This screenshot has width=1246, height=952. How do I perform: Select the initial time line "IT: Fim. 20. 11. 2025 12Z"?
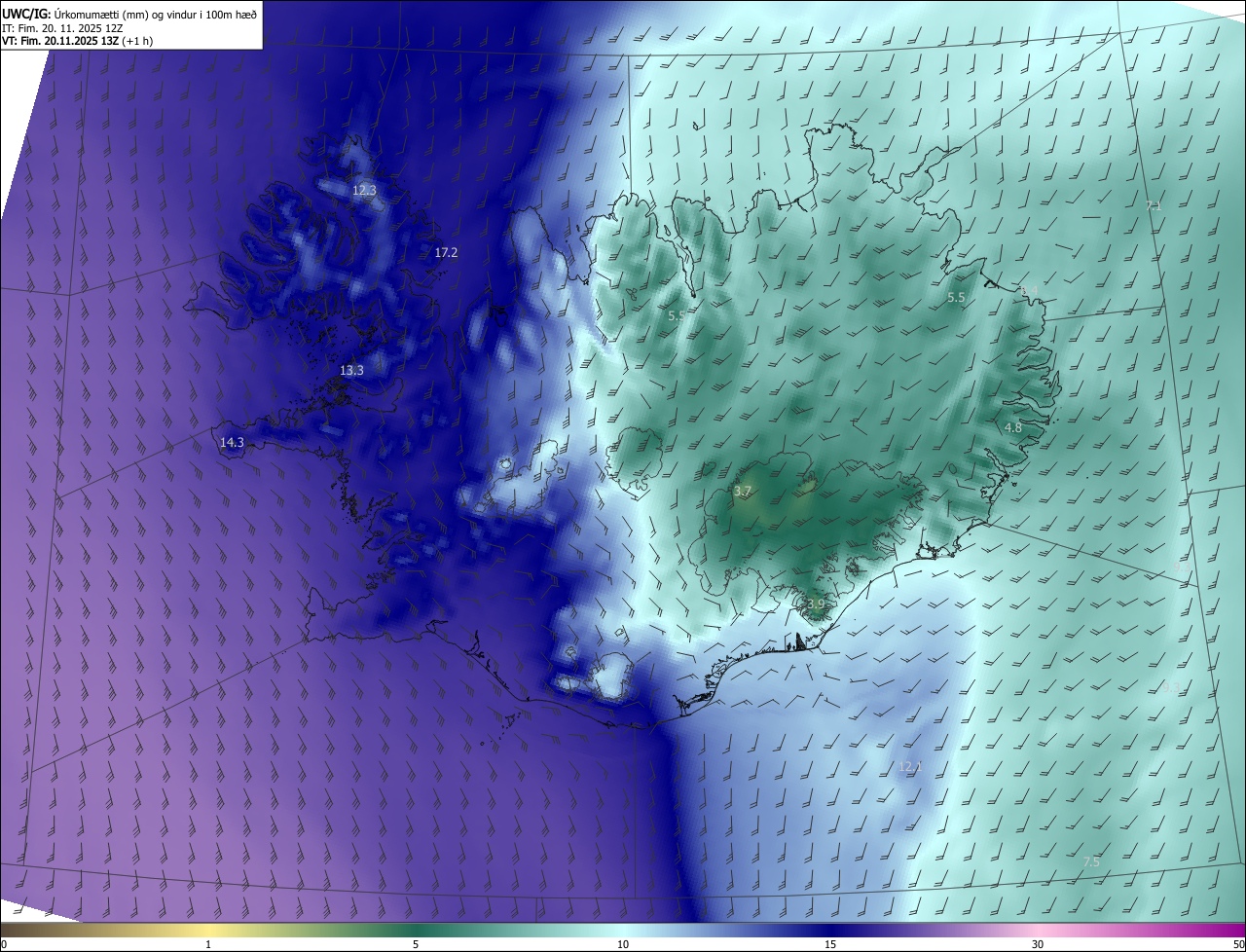point(62,28)
